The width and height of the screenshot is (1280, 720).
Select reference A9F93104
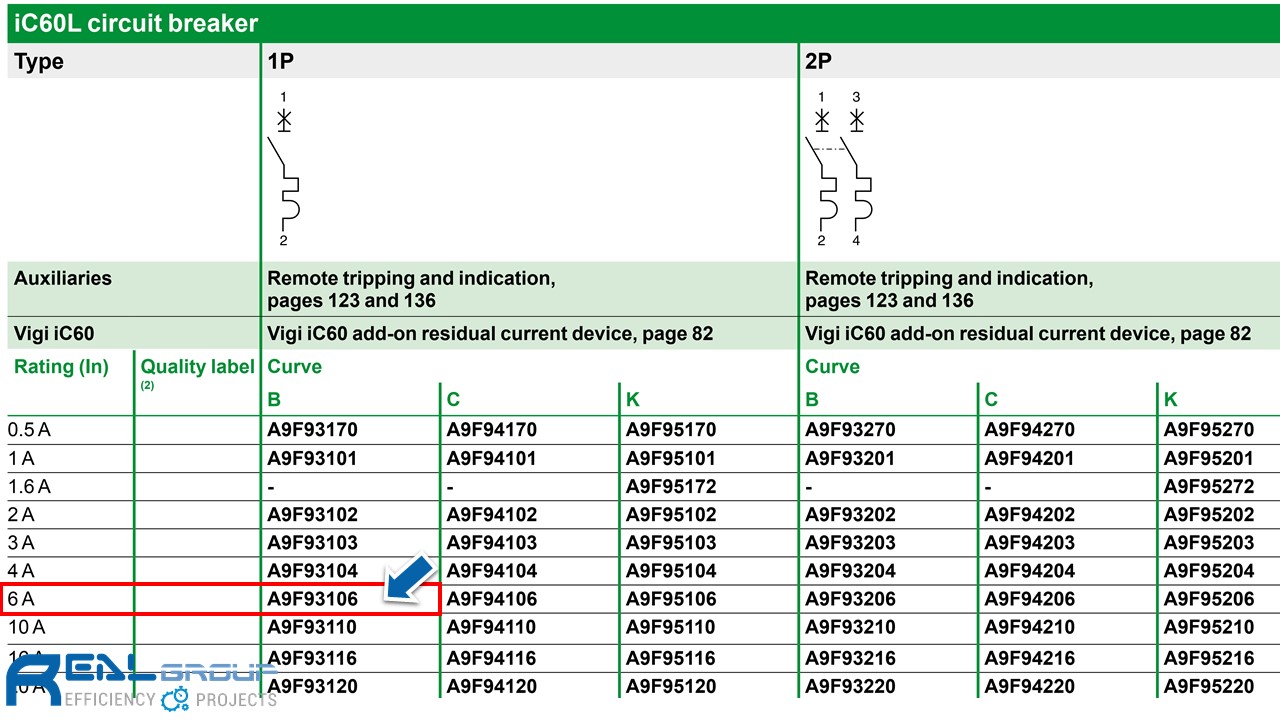coord(312,570)
